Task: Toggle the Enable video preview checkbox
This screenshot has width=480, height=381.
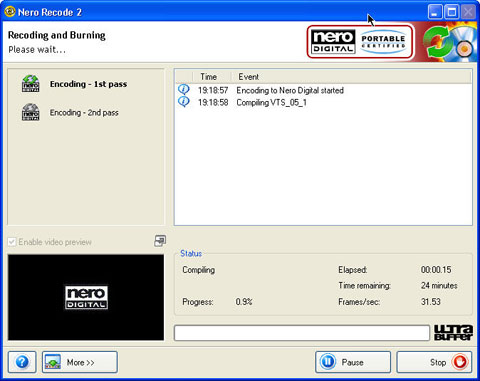Action: click(x=12, y=242)
